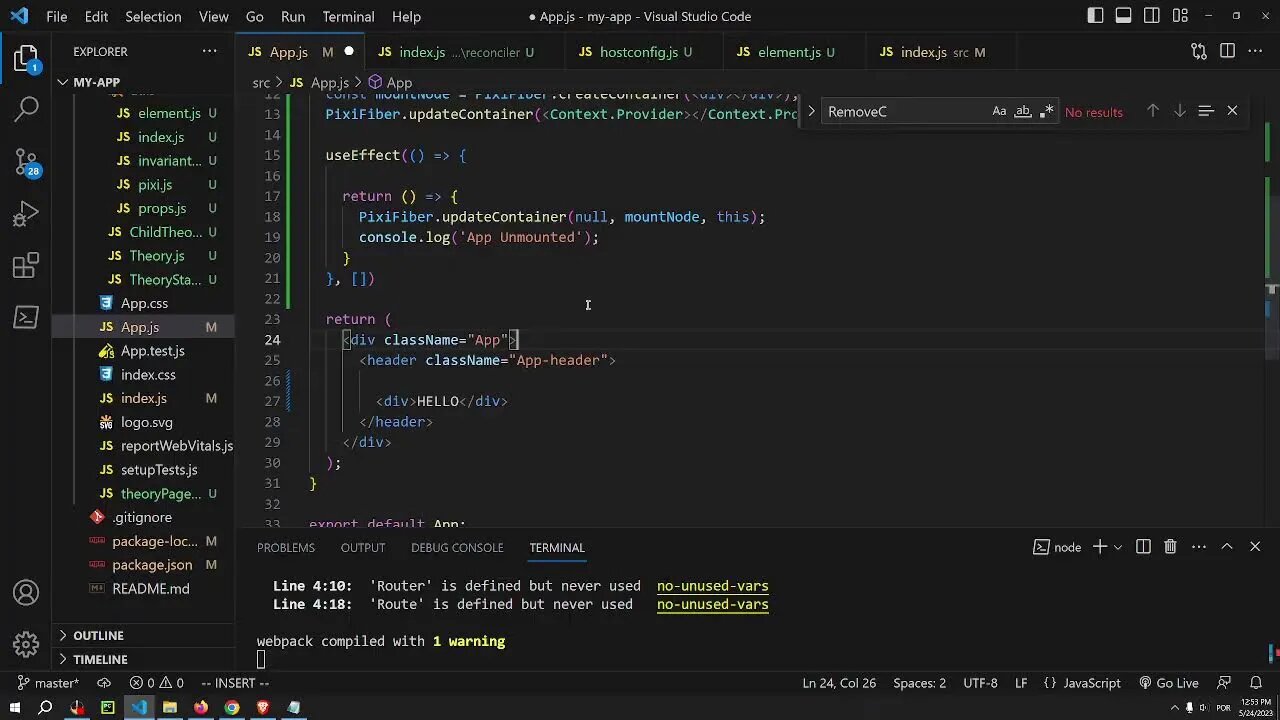Open terminal panel more actions

point(1199,547)
